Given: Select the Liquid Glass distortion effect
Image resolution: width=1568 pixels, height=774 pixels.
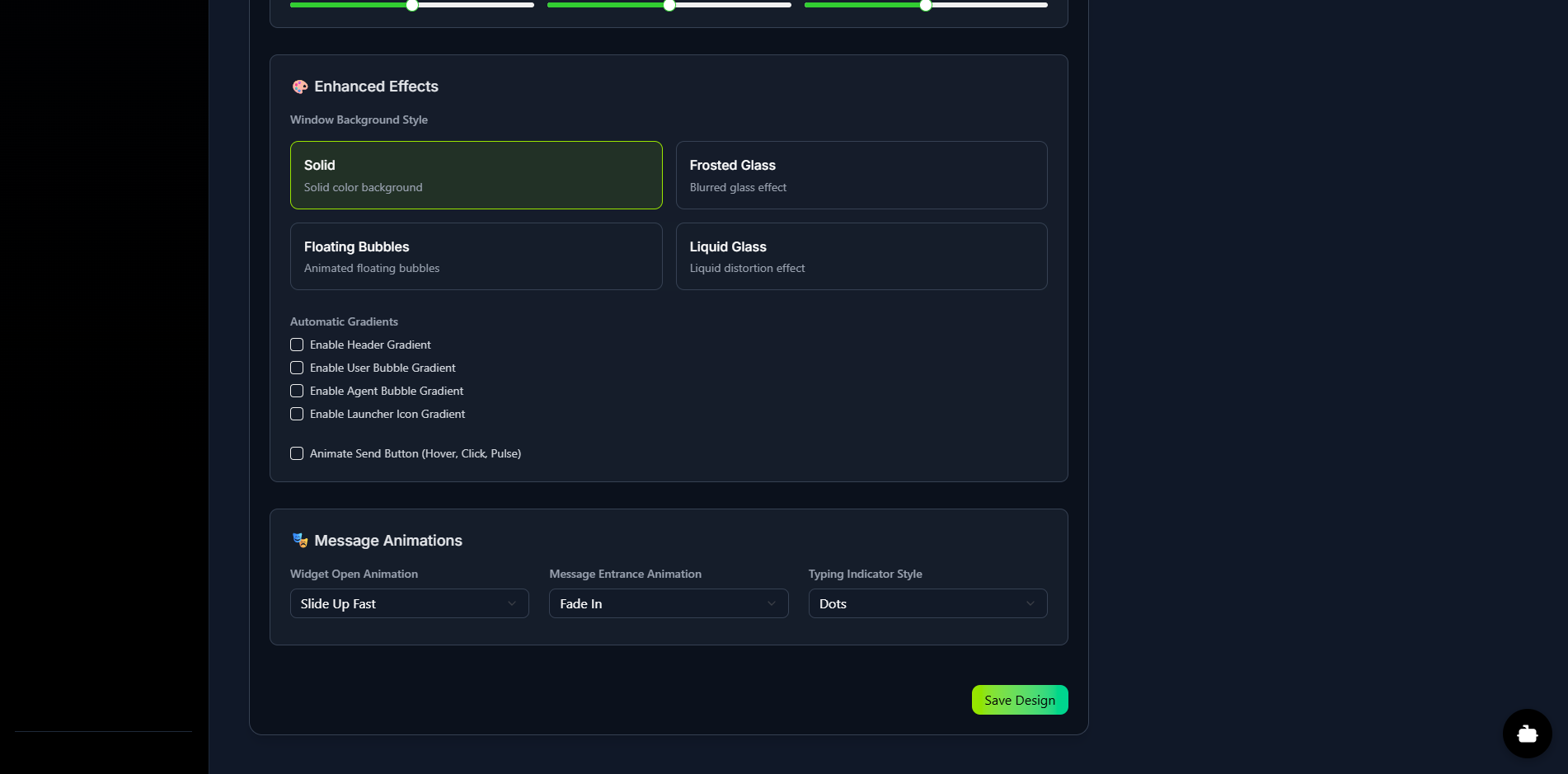Looking at the screenshot, I should coord(861,256).
